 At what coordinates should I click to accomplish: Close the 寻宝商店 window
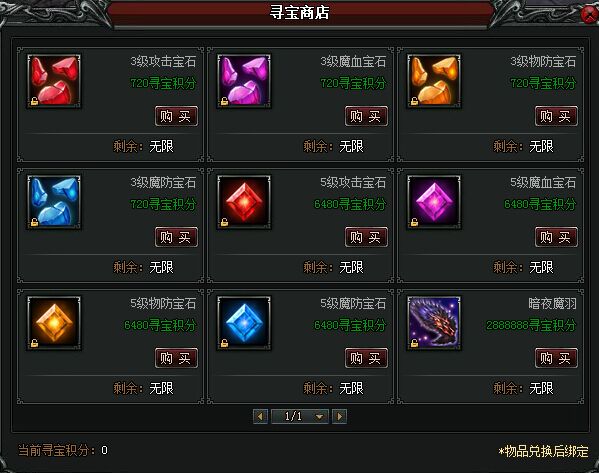click(x=590, y=15)
